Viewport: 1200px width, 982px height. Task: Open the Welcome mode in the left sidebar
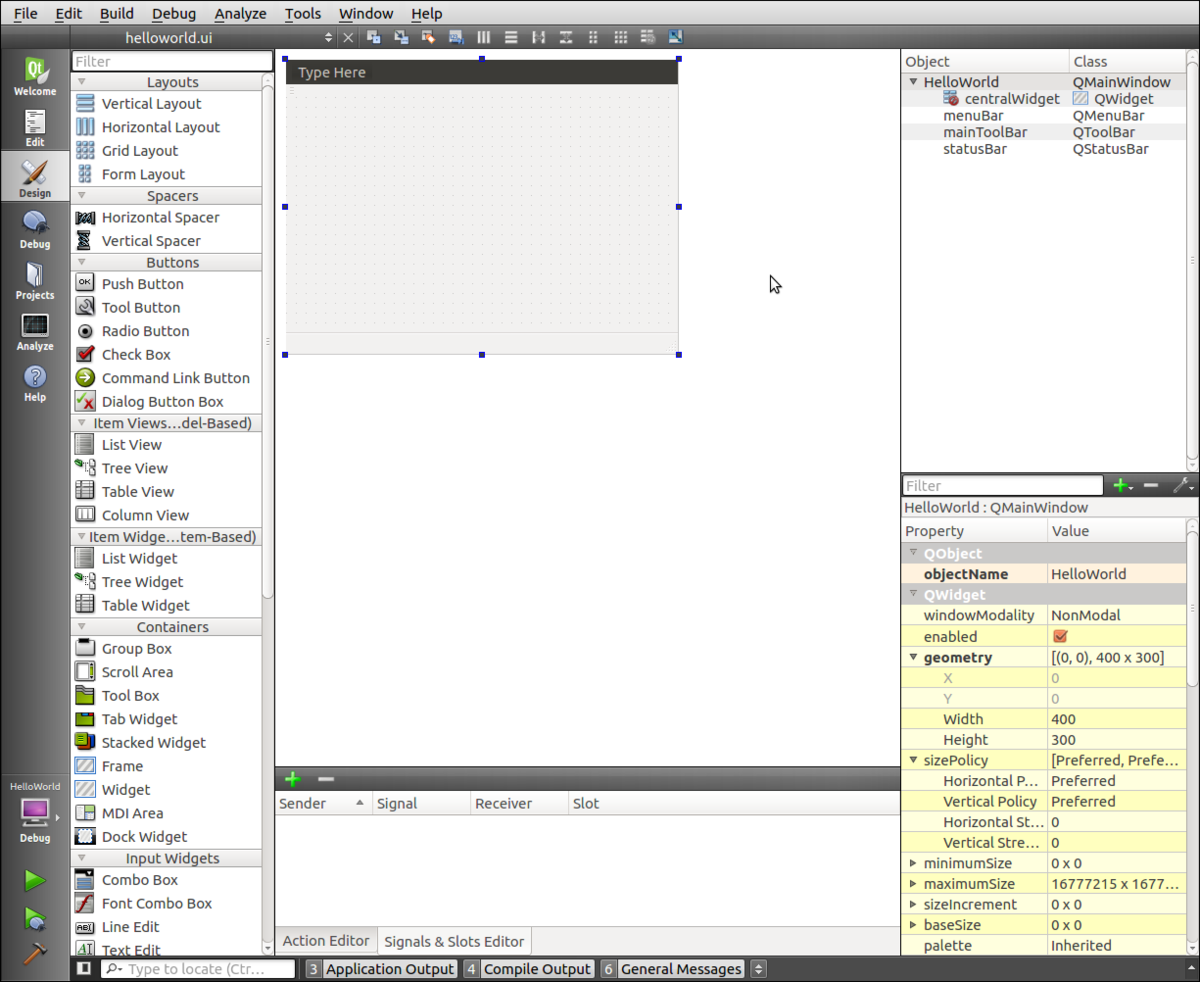34,72
